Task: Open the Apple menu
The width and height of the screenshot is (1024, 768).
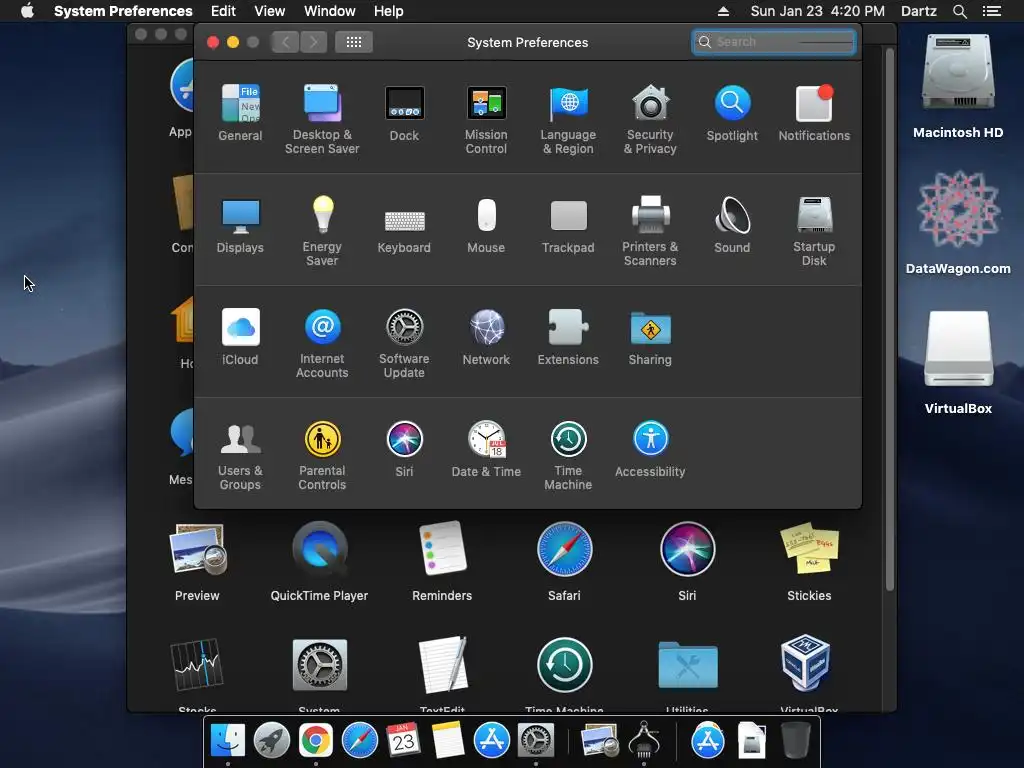Action: click(27, 11)
